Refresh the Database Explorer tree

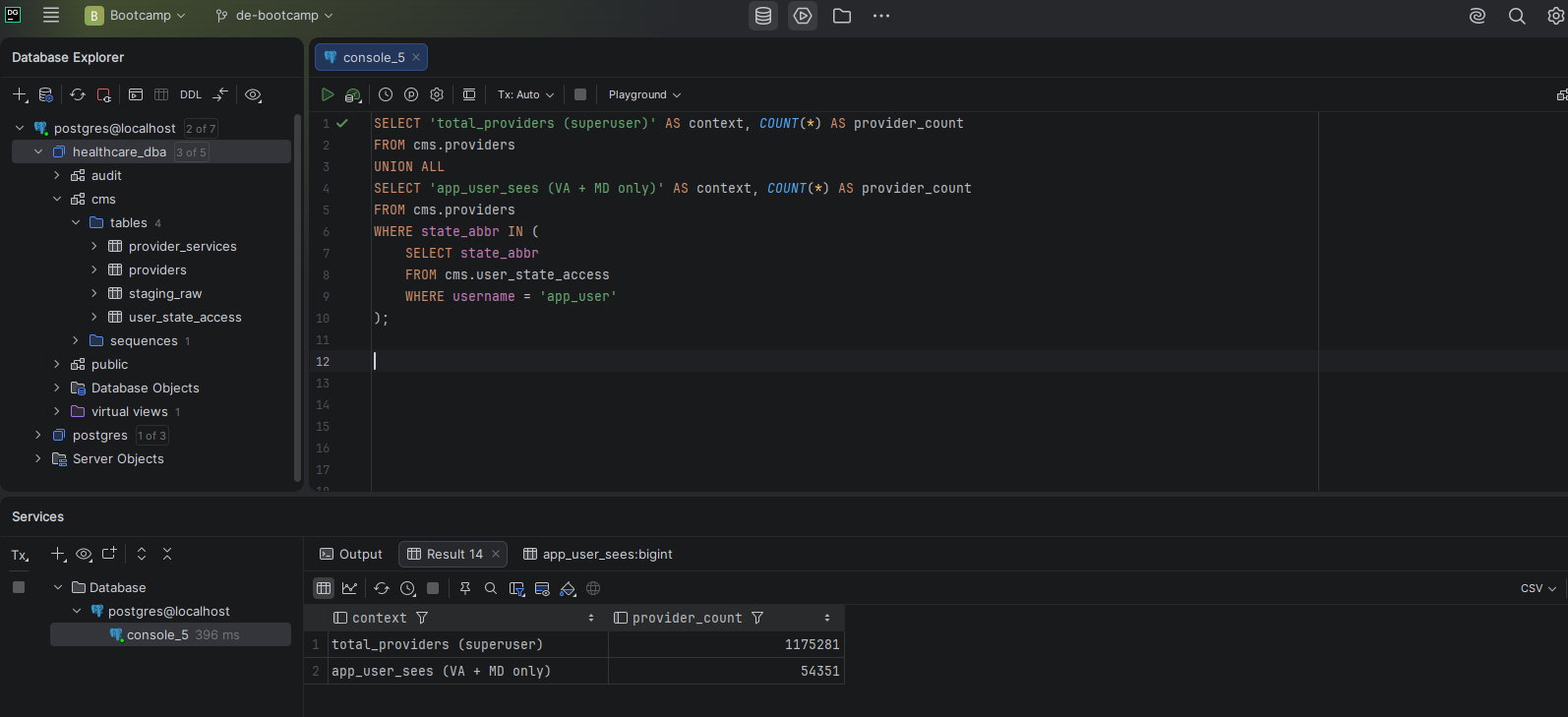pyautogui.click(x=78, y=94)
